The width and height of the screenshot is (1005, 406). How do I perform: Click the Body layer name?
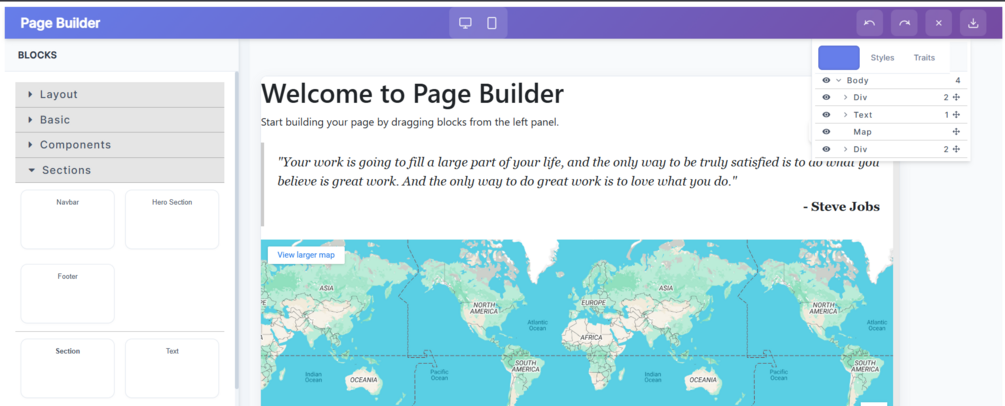pyautogui.click(x=858, y=80)
